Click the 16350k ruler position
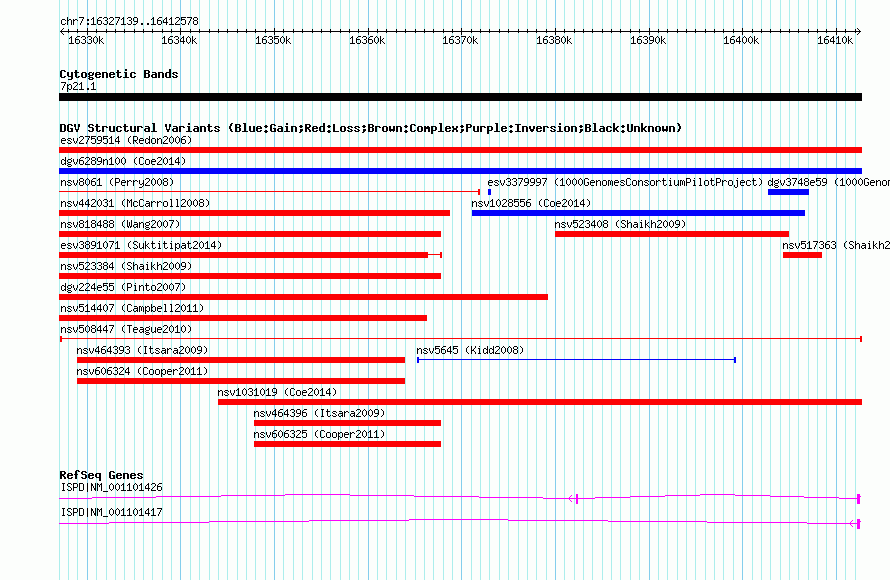 tap(273, 40)
